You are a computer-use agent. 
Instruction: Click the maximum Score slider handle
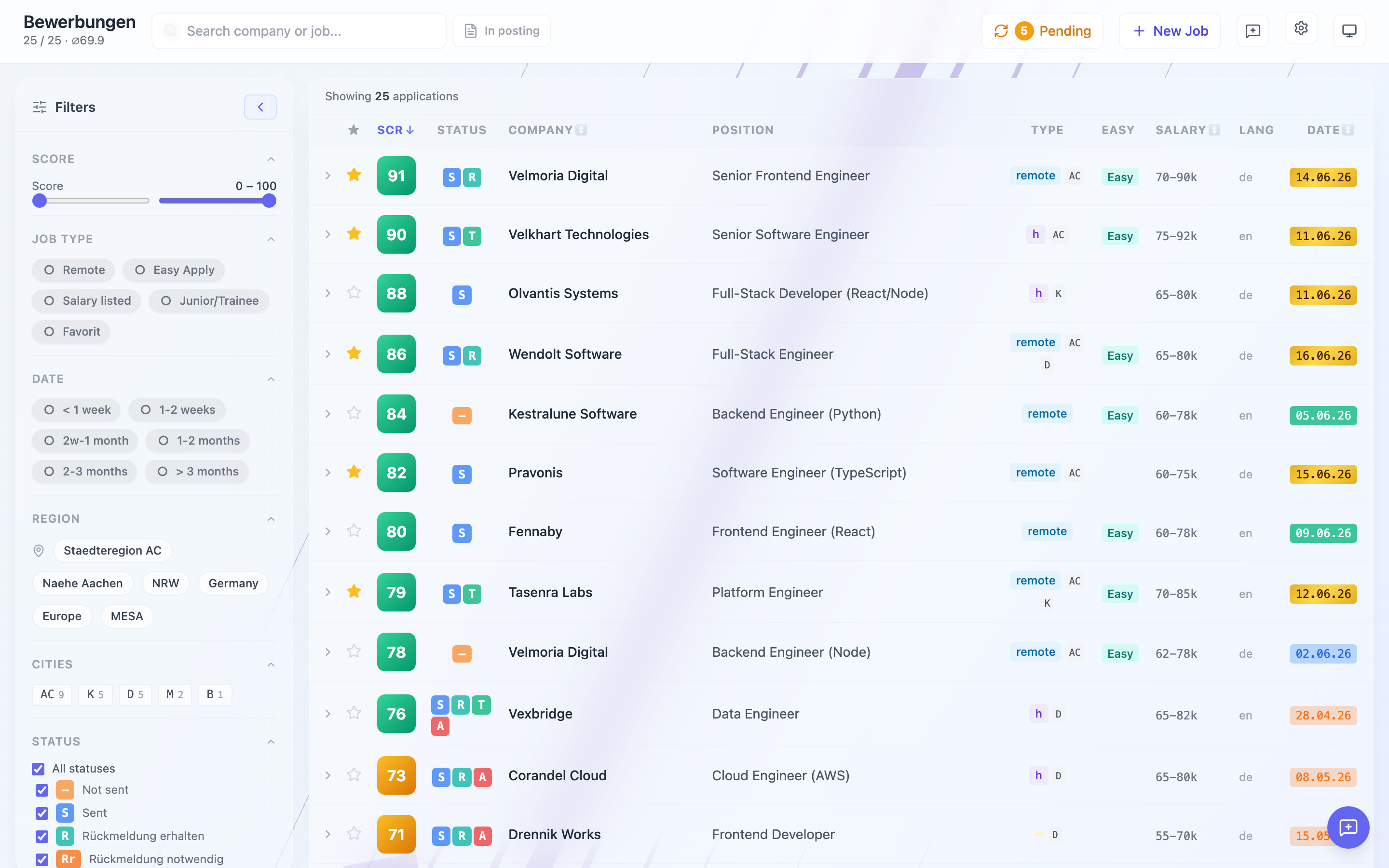coord(269,200)
